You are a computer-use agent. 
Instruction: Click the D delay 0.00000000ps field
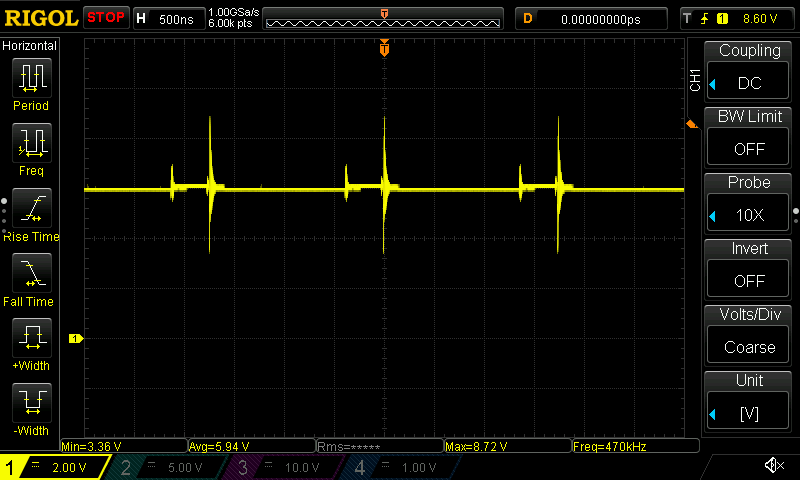pyautogui.click(x=591, y=19)
